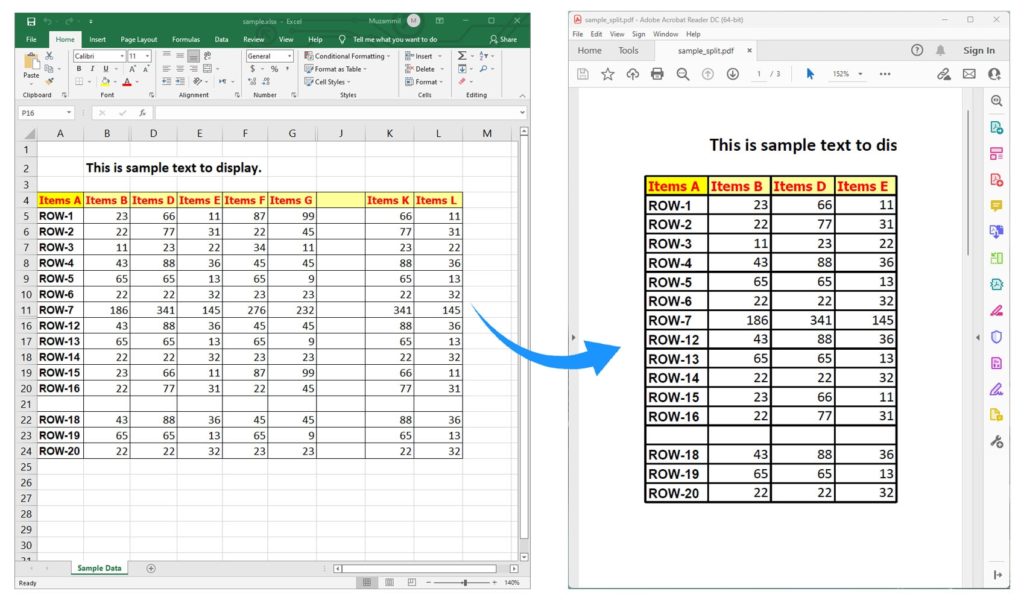Open the Tools tab in Acrobat
Viewport: 1024px width, 603px height.
(627, 50)
